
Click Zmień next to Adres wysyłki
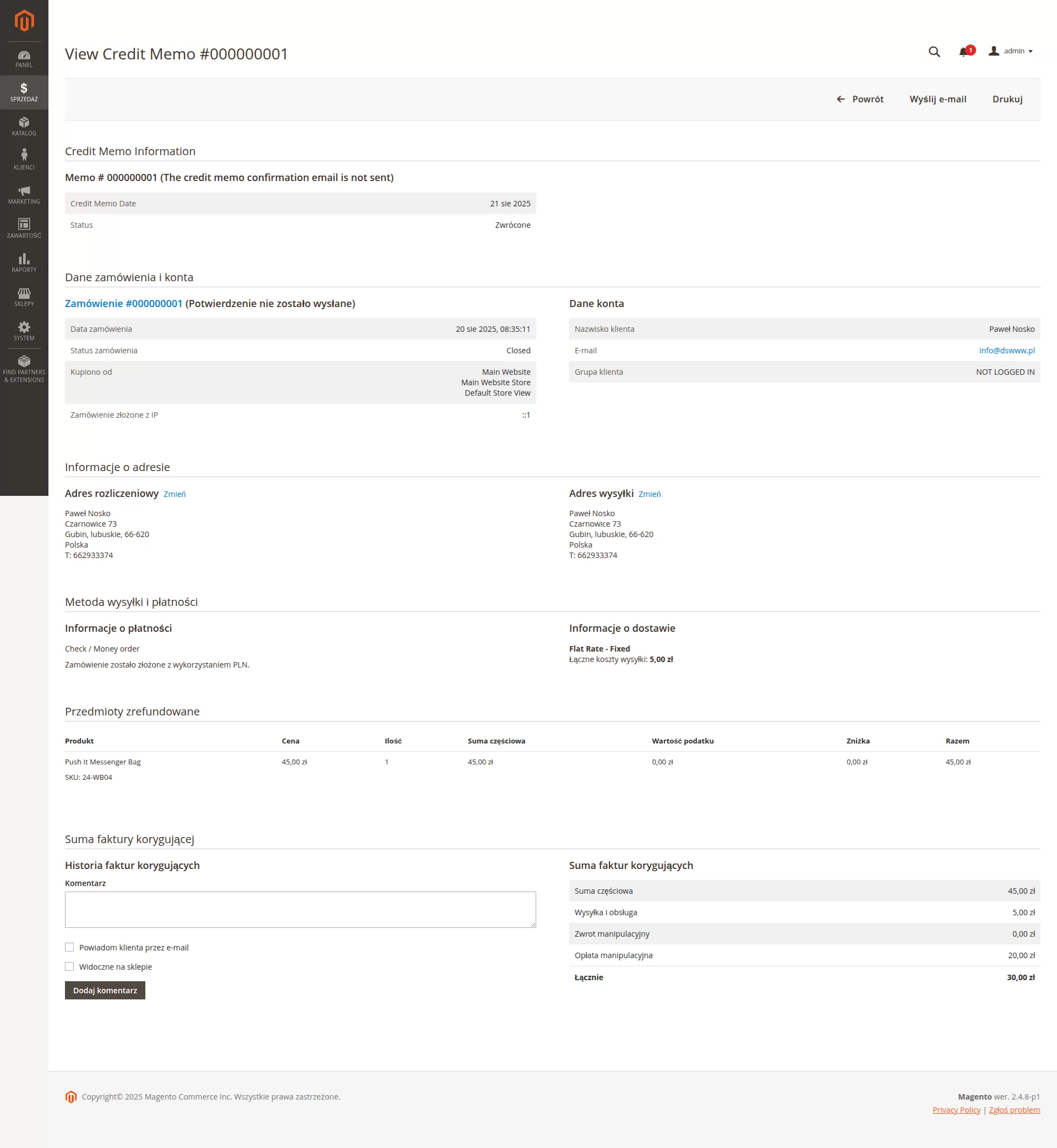649,494
